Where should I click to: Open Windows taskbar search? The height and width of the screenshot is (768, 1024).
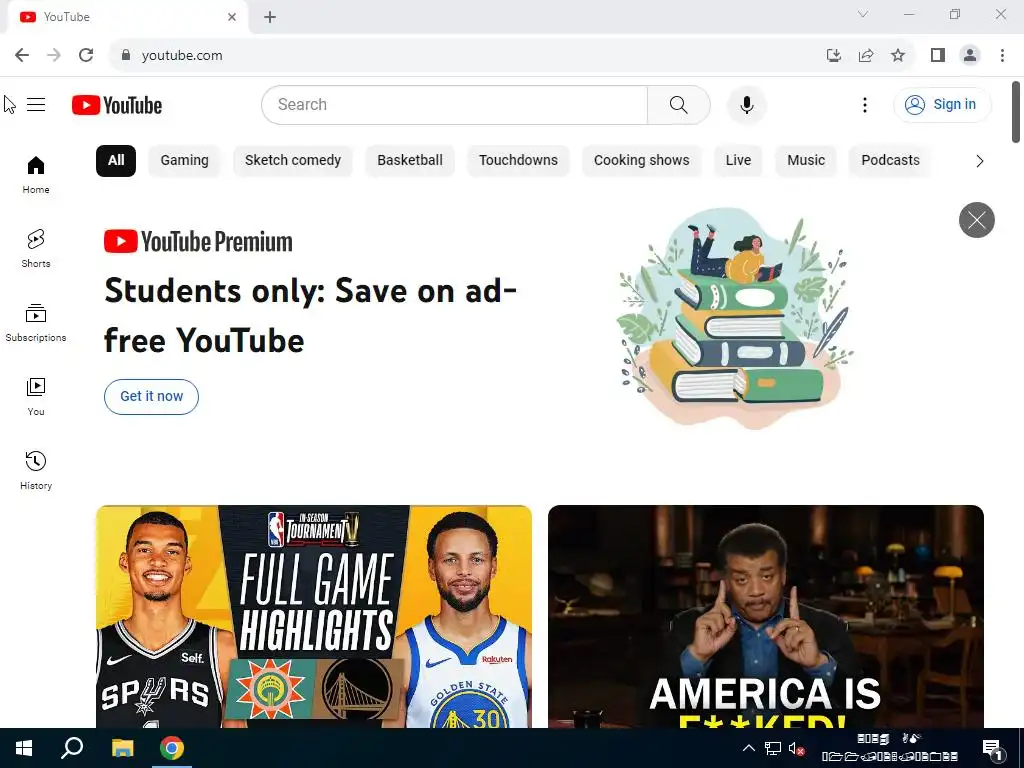72,748
